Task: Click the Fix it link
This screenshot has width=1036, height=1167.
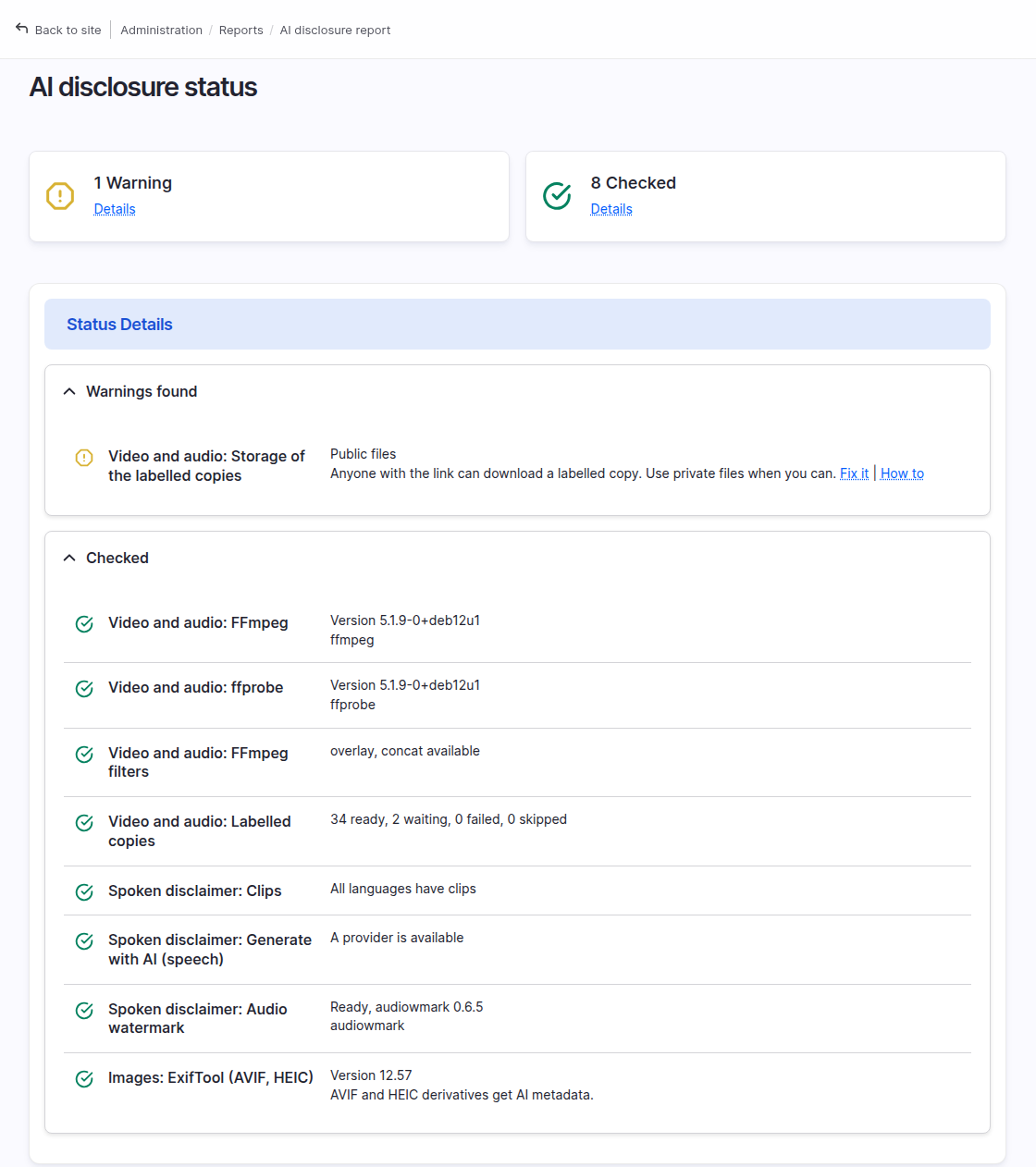Action: tap(854, 473)
